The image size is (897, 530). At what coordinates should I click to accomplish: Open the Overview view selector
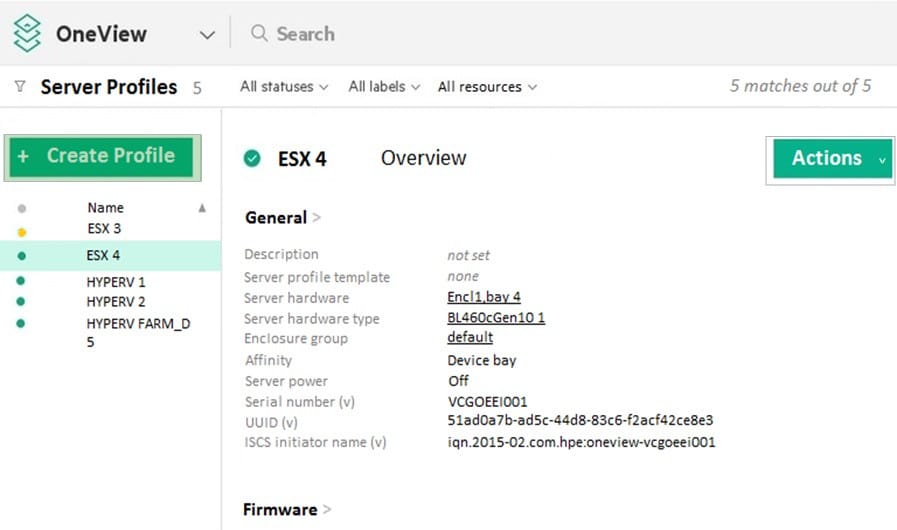423,158
